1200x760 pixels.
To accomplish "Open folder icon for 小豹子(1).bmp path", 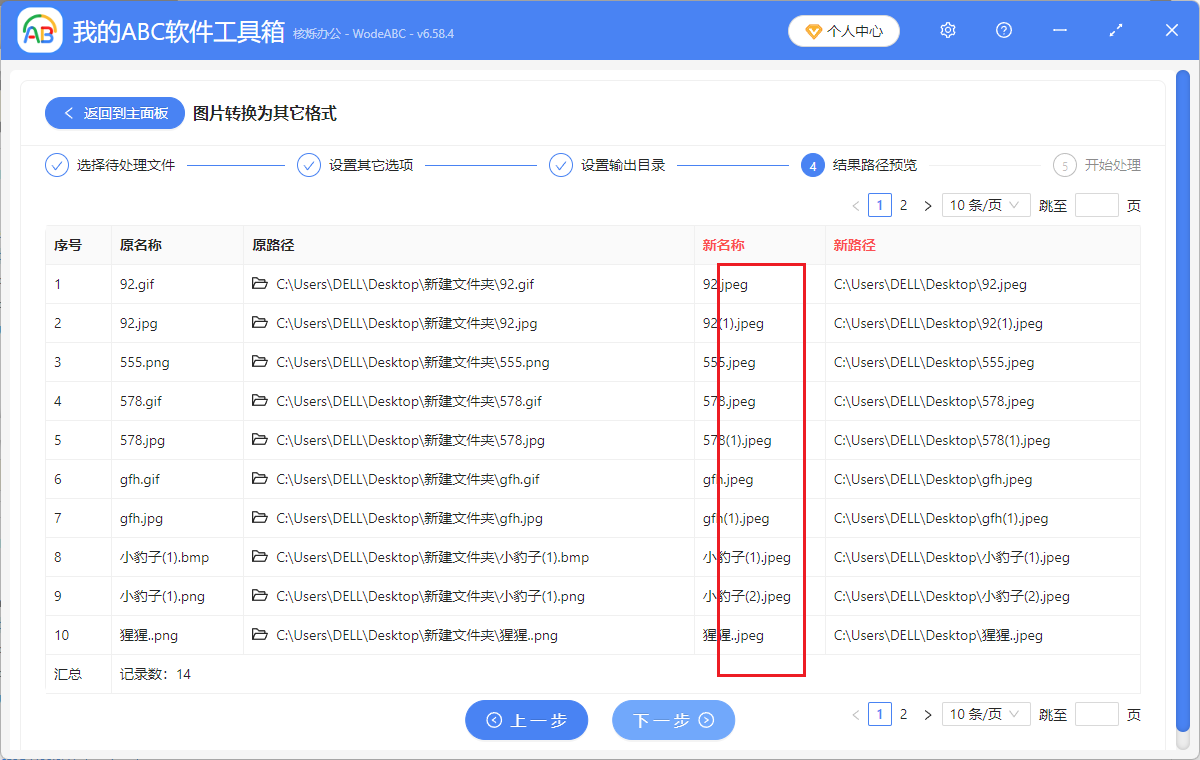I will [x=260, y=557].
